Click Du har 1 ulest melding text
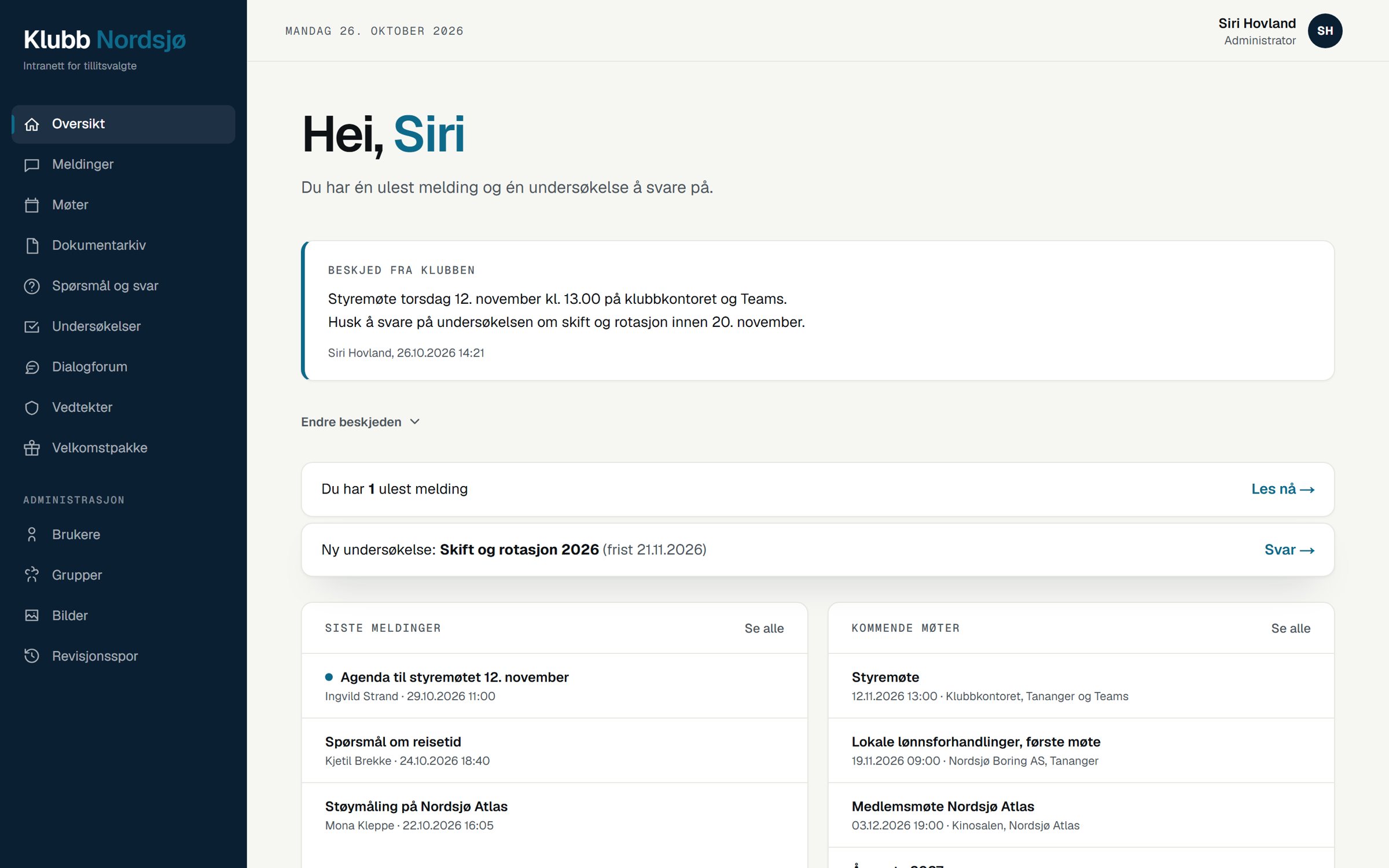This screenshot has width=1389, height=868. (394, 490)
